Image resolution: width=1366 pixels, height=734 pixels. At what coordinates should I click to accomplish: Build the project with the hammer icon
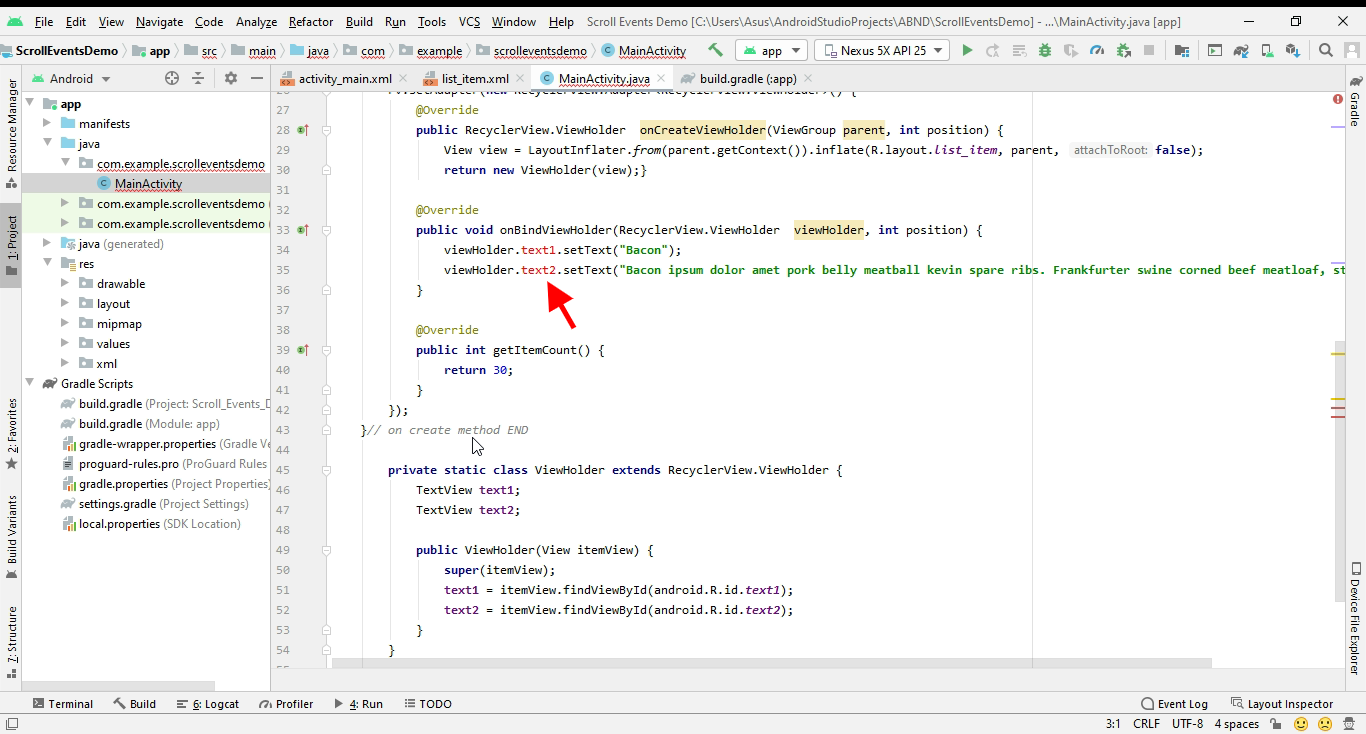pyautogui.click(x=715, y=50)
